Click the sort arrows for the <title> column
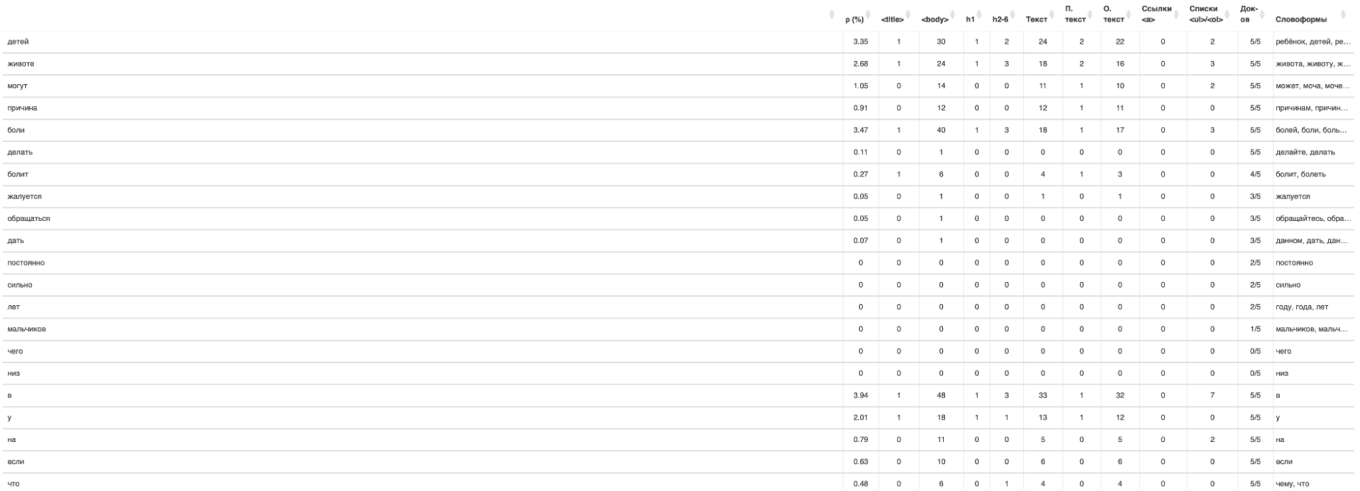The height and width of the screenshot is (491, 1360). (909, 16)
